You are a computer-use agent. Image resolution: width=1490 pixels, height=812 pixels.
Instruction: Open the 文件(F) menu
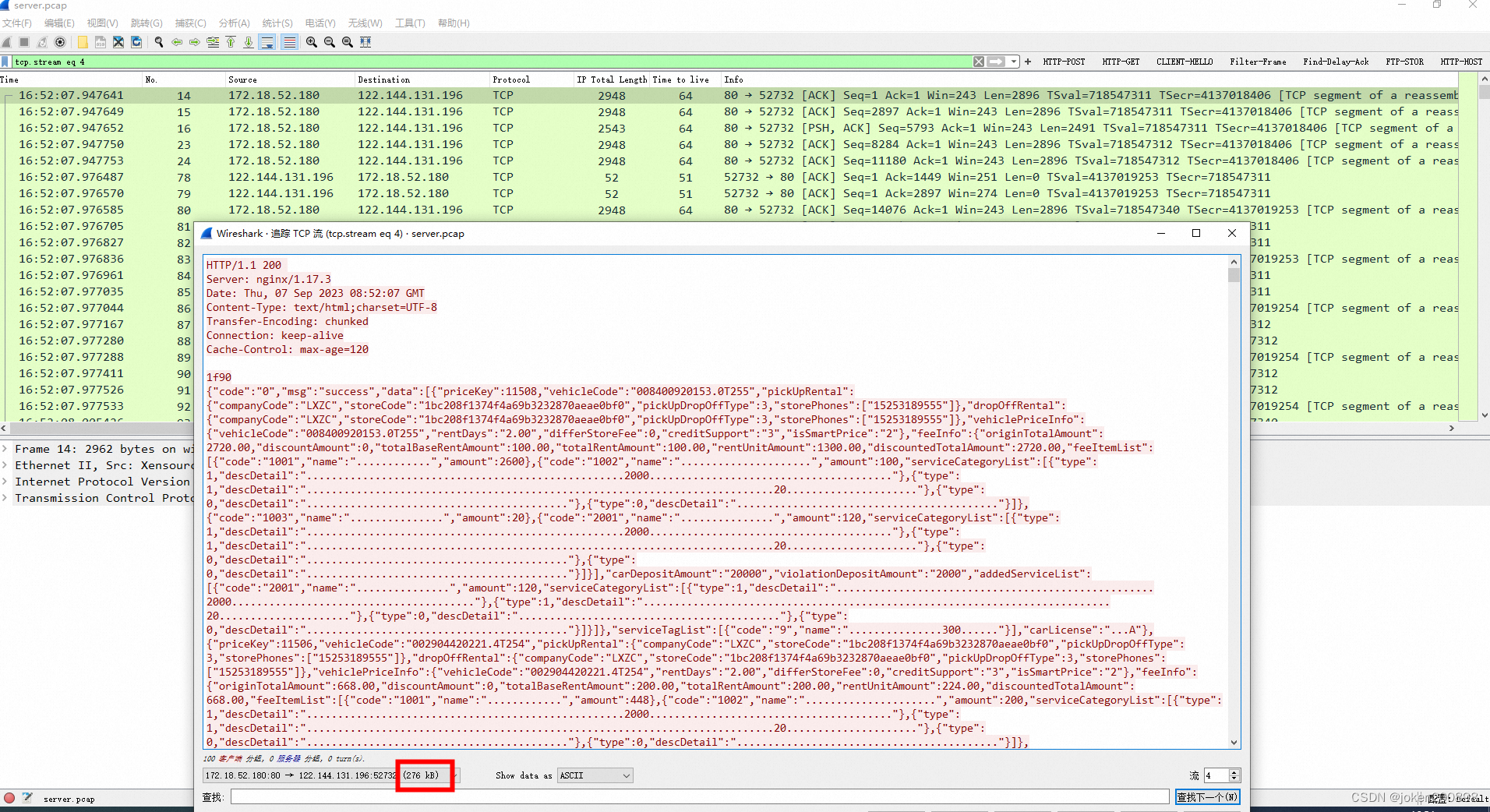17,23
